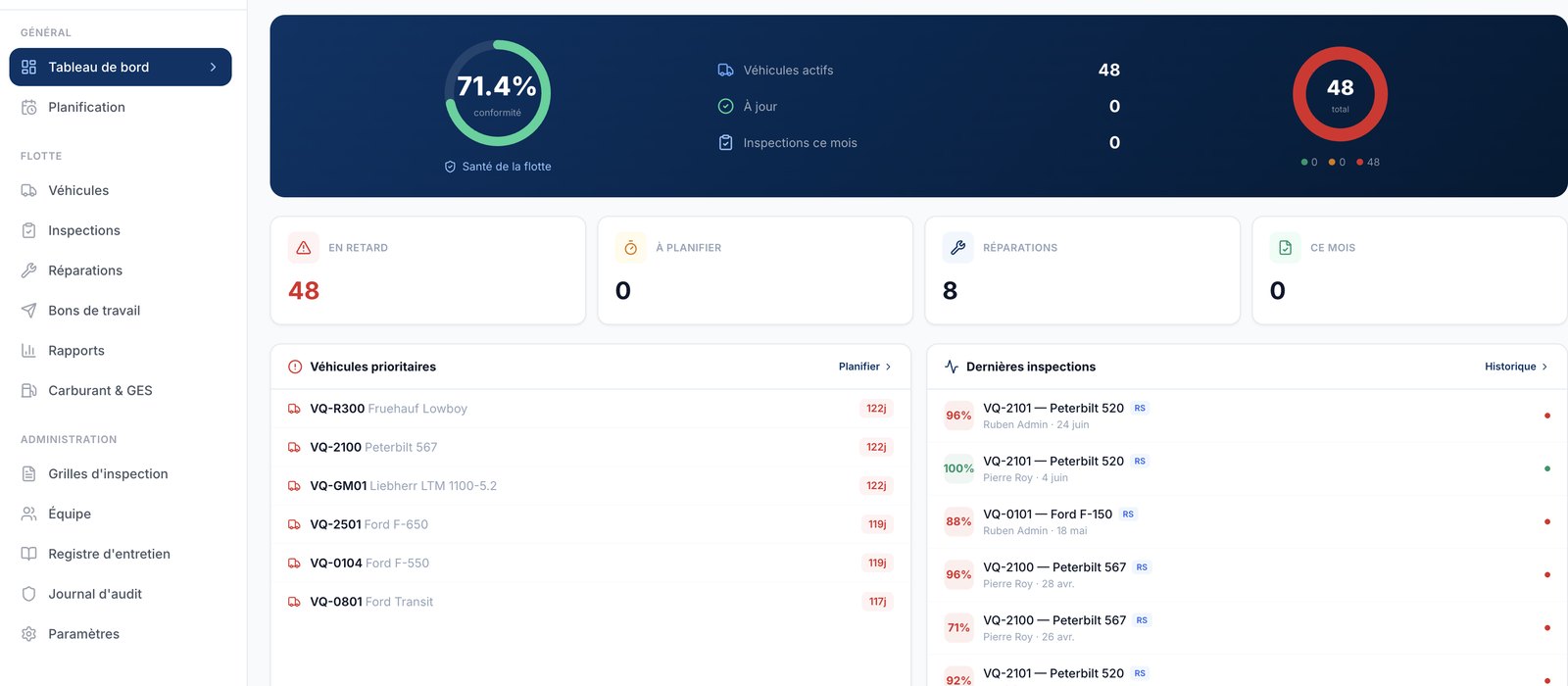Click the Carburant & GES fuel pump icon

click(x=28, y=390)
